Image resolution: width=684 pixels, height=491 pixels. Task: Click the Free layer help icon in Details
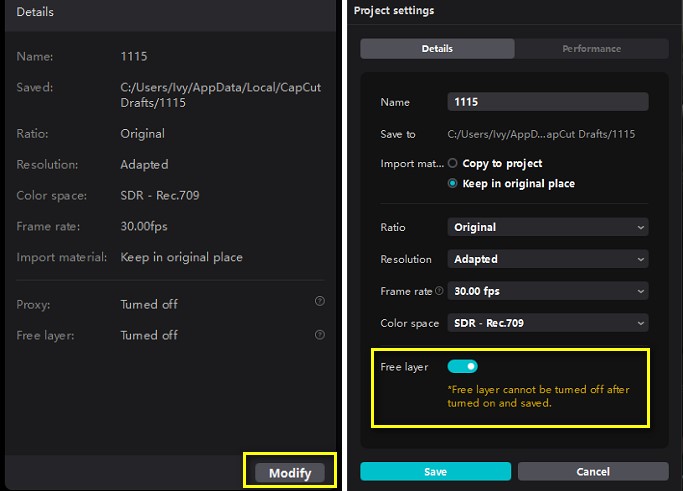[320, 334]
